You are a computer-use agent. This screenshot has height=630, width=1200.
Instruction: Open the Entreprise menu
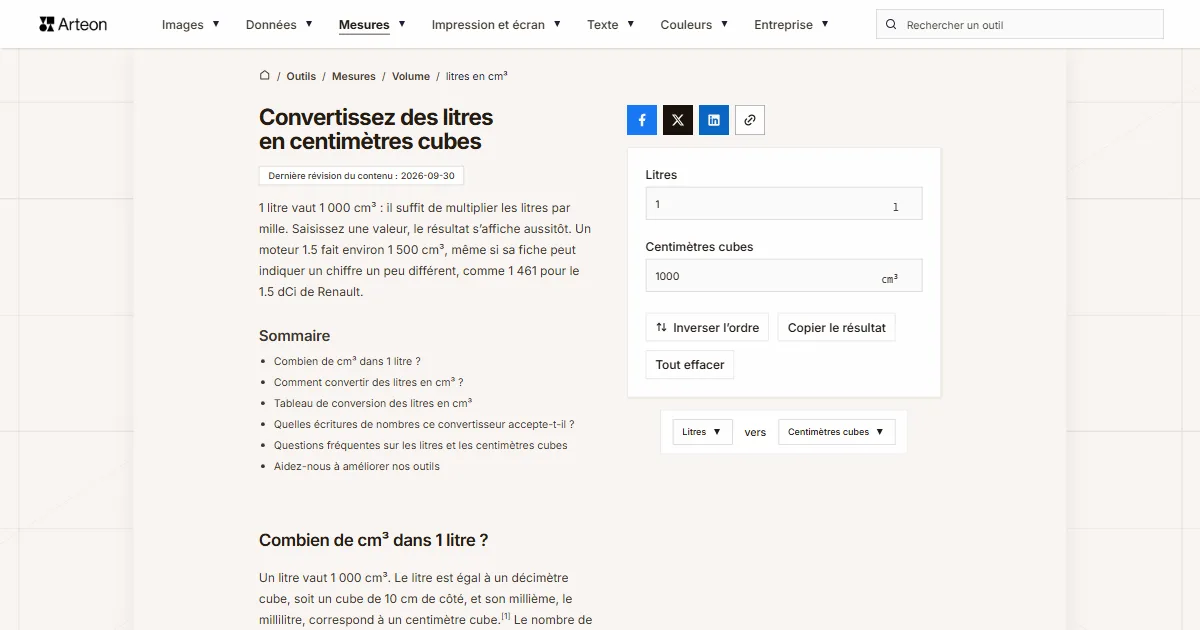(x=791, y=24)
